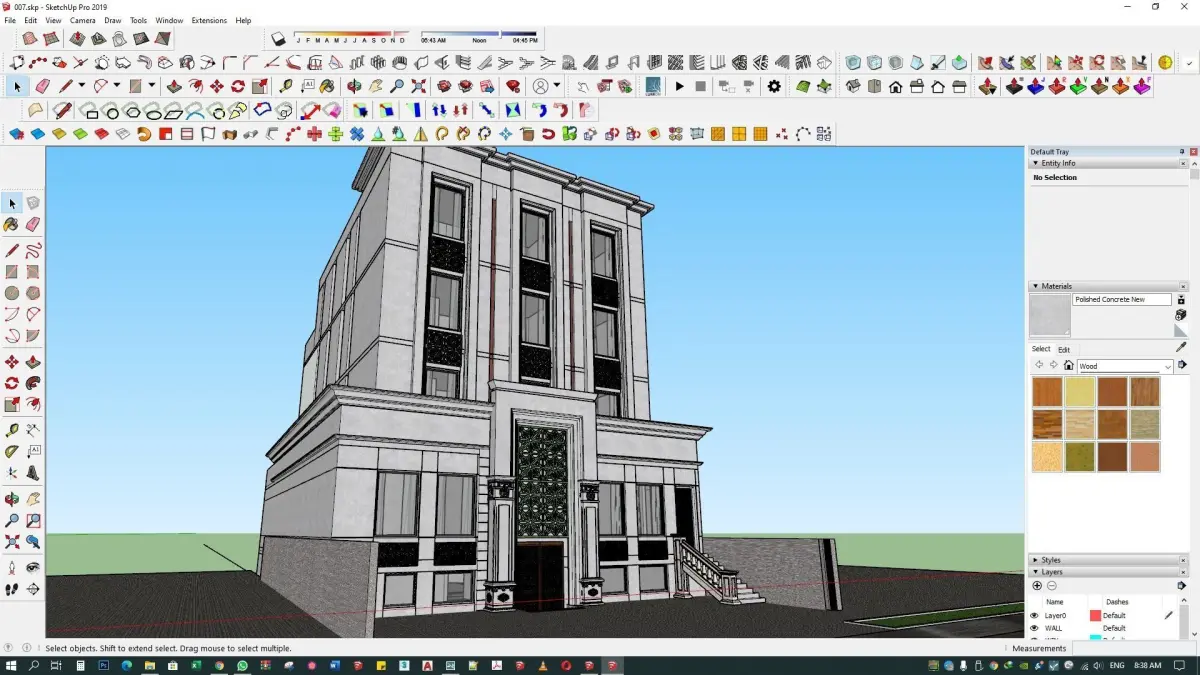Screen dimensions: 1200x675
Task: Open the user account dropdown in toolbar
Action: (556, 86)
